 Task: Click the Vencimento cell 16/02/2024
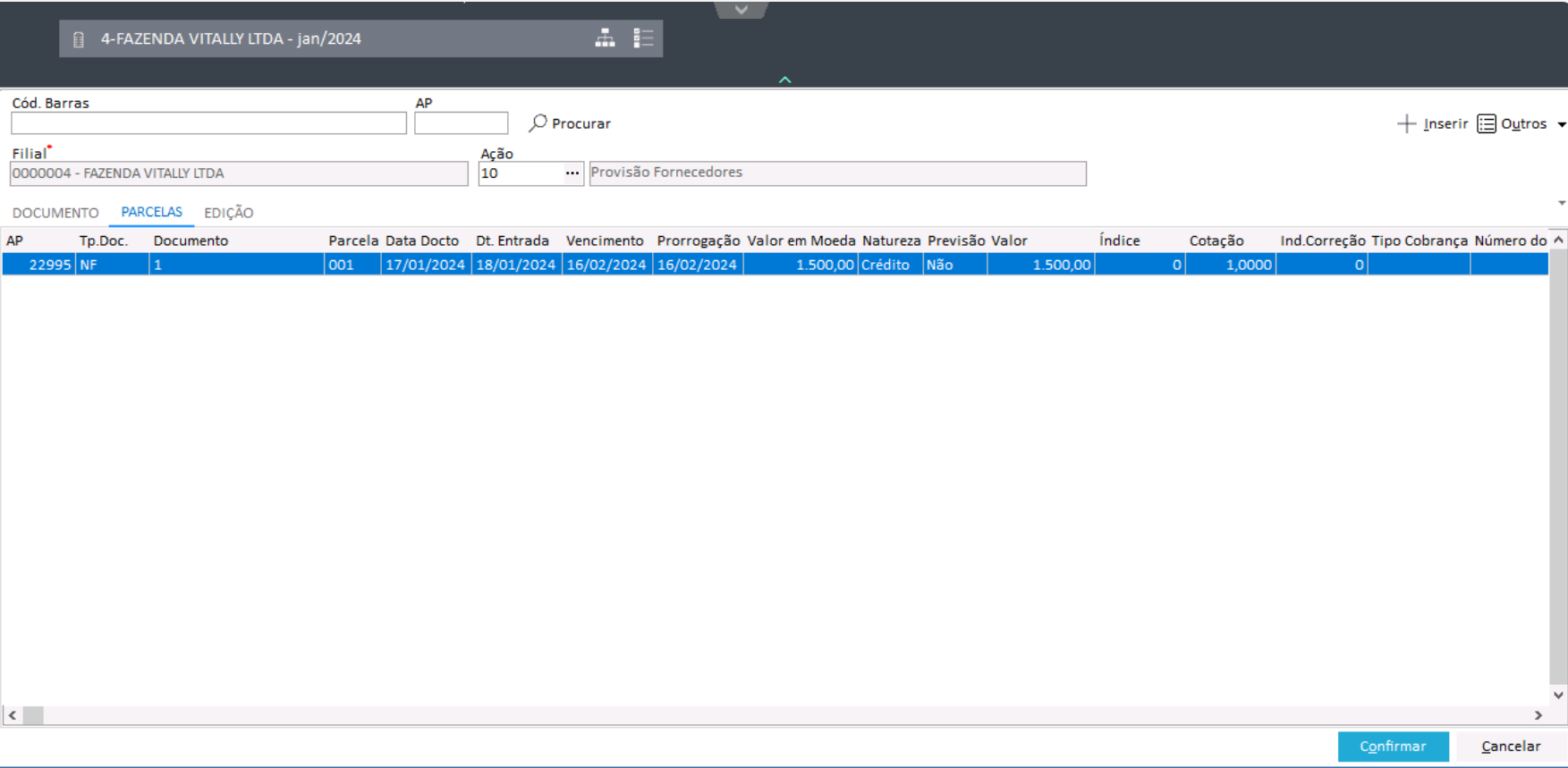point(606,265)
